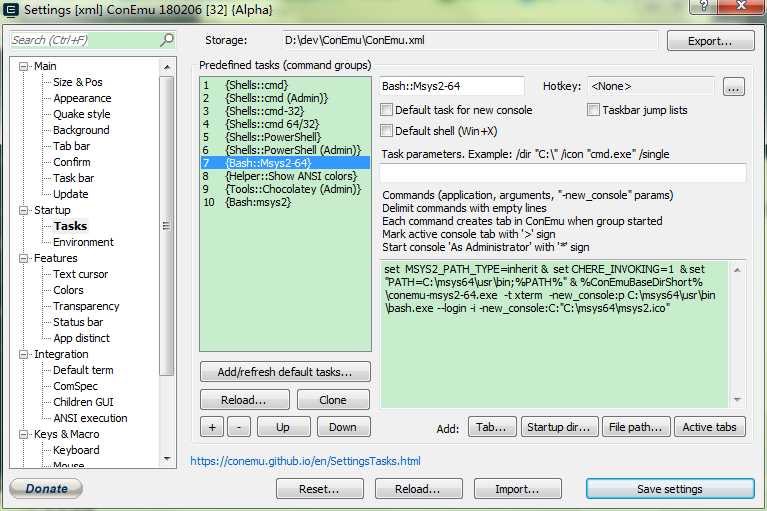Open Transparency settings page
The width and height of the screenshot is (767, 511).
pyautogui.click(x=86, y=306)
